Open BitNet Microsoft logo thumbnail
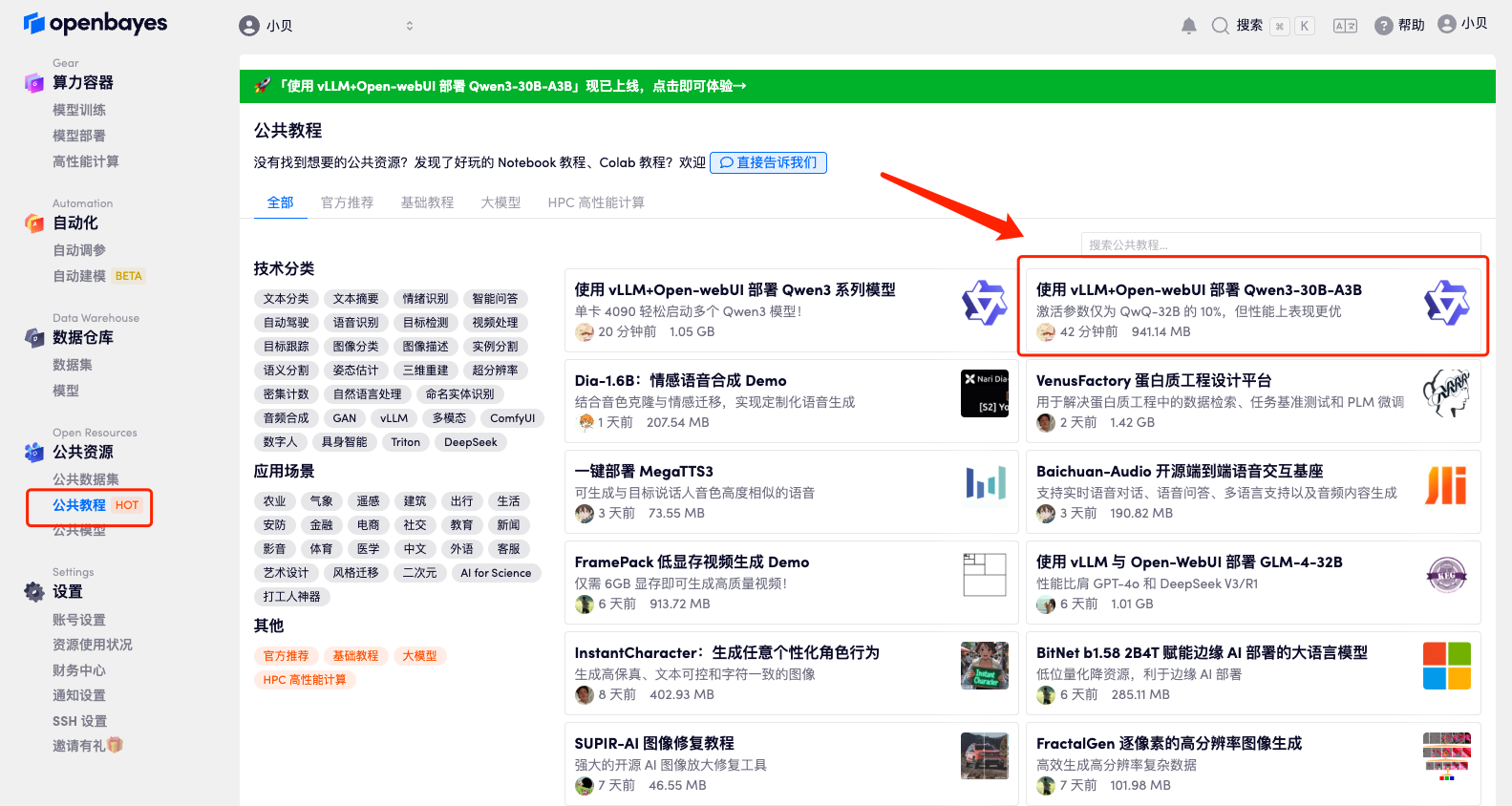The image size is (1512, 806). coord(1446,666)
